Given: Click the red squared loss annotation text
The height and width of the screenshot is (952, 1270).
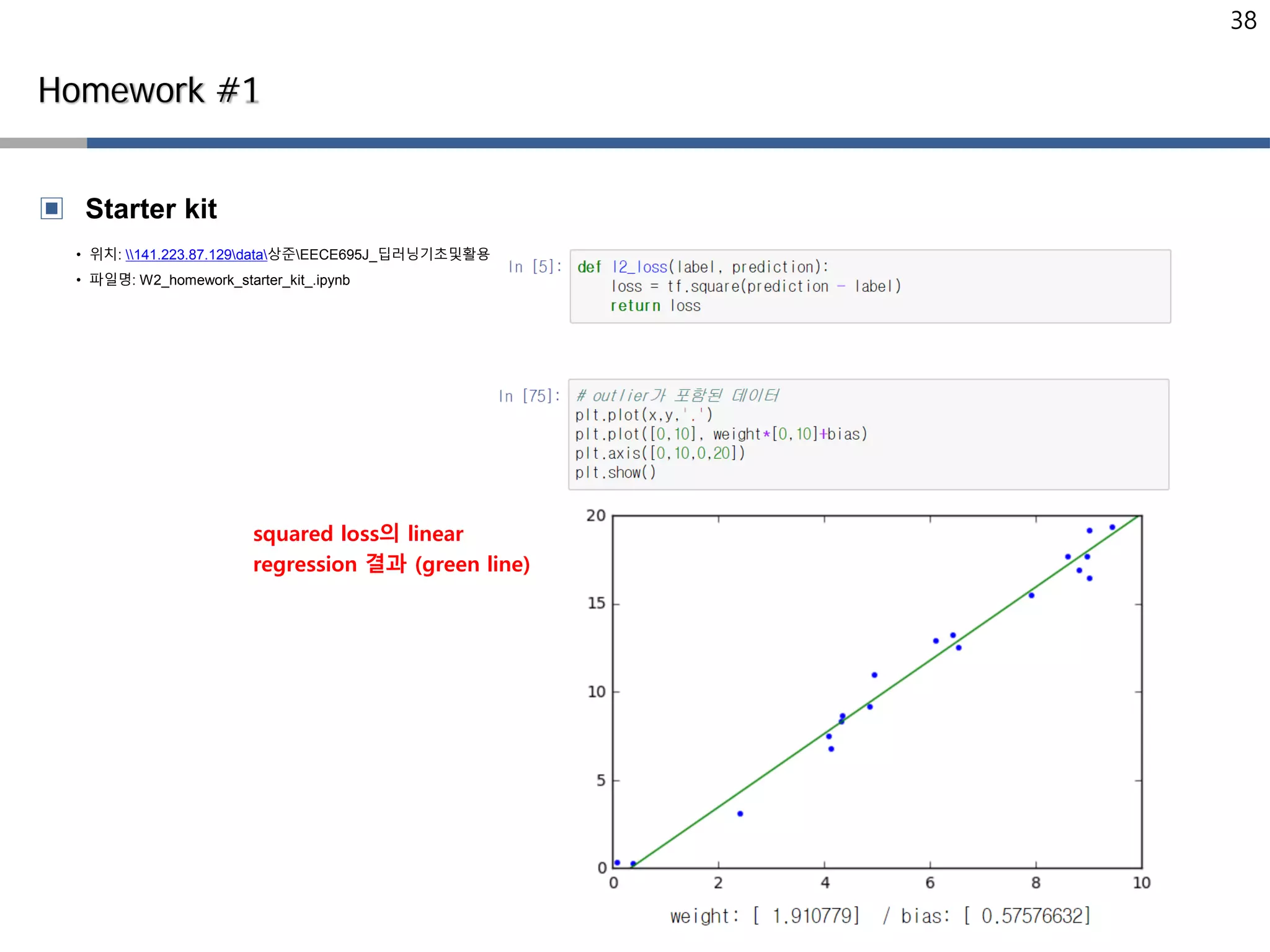Looking at the screenshot, I should click(391, 549).
